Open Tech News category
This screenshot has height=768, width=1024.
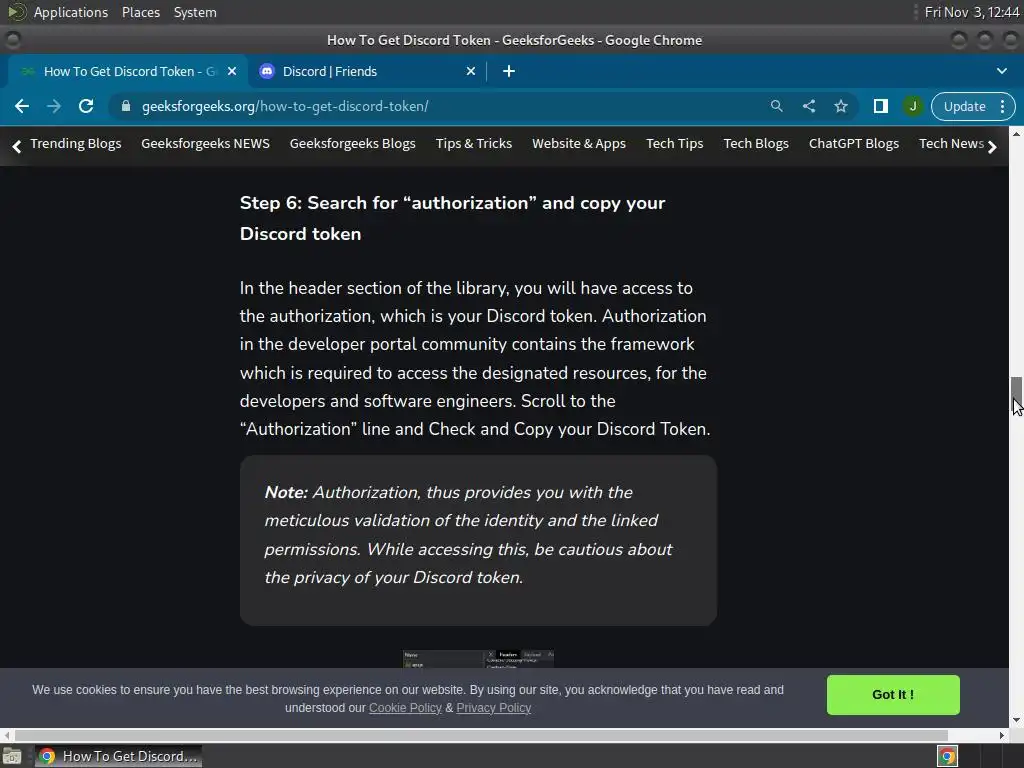[951, 144]
